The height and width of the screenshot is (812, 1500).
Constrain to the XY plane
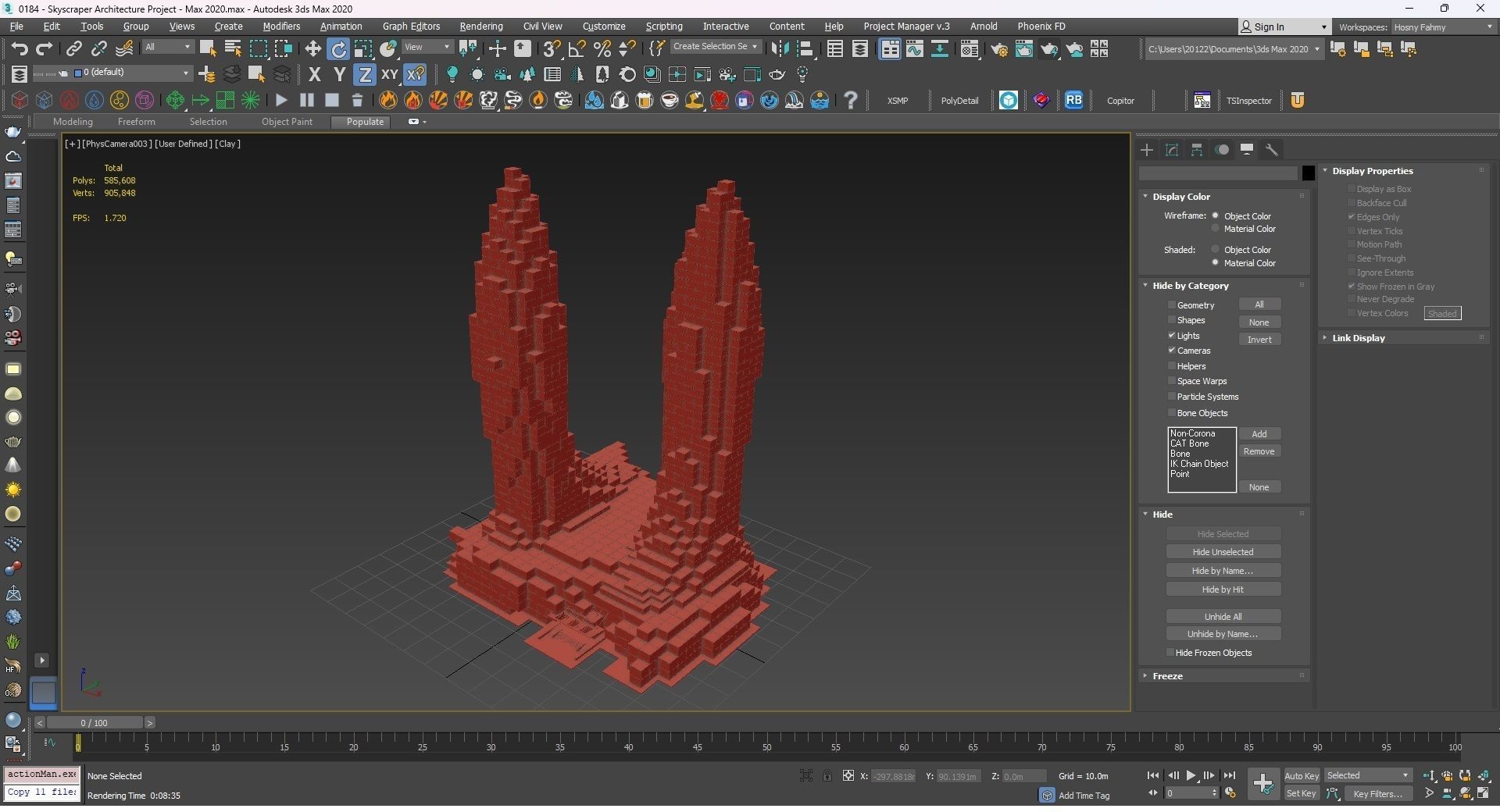tap(389, 75)
